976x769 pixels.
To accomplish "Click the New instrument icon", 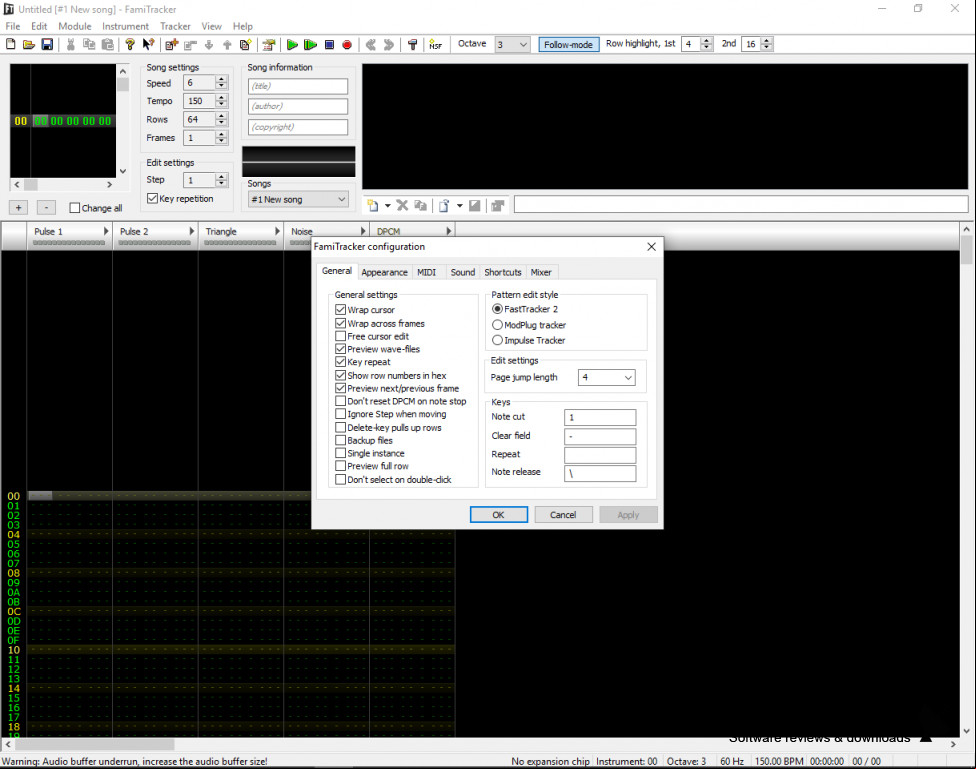I will (x=373, y=205).
